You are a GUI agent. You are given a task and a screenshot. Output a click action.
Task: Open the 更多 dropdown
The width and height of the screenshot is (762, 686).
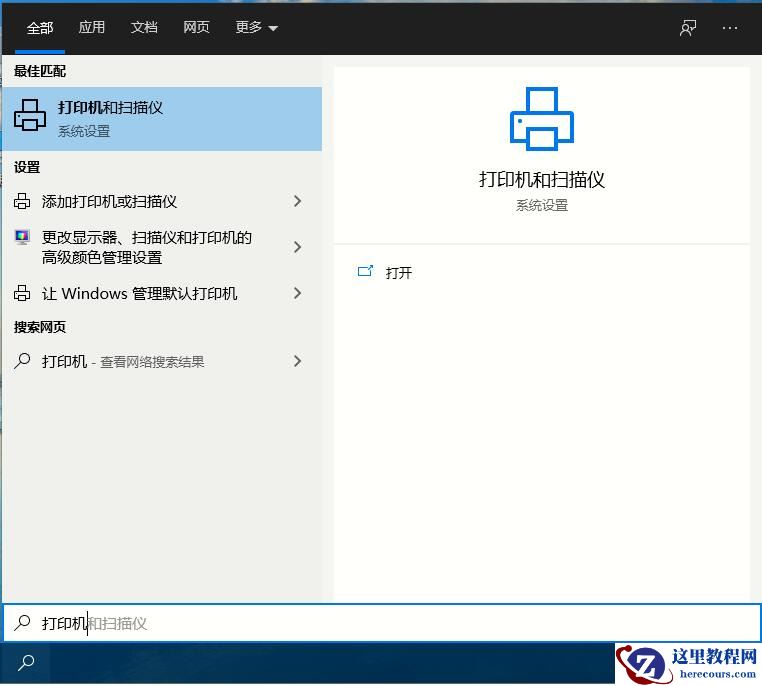(257, 27)
